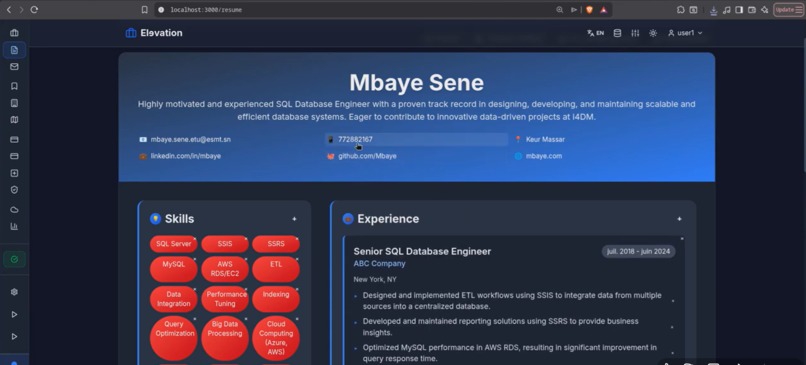806x365 pixels.
Task: Click the bookmark icon beside address bar
Action: 144,9
